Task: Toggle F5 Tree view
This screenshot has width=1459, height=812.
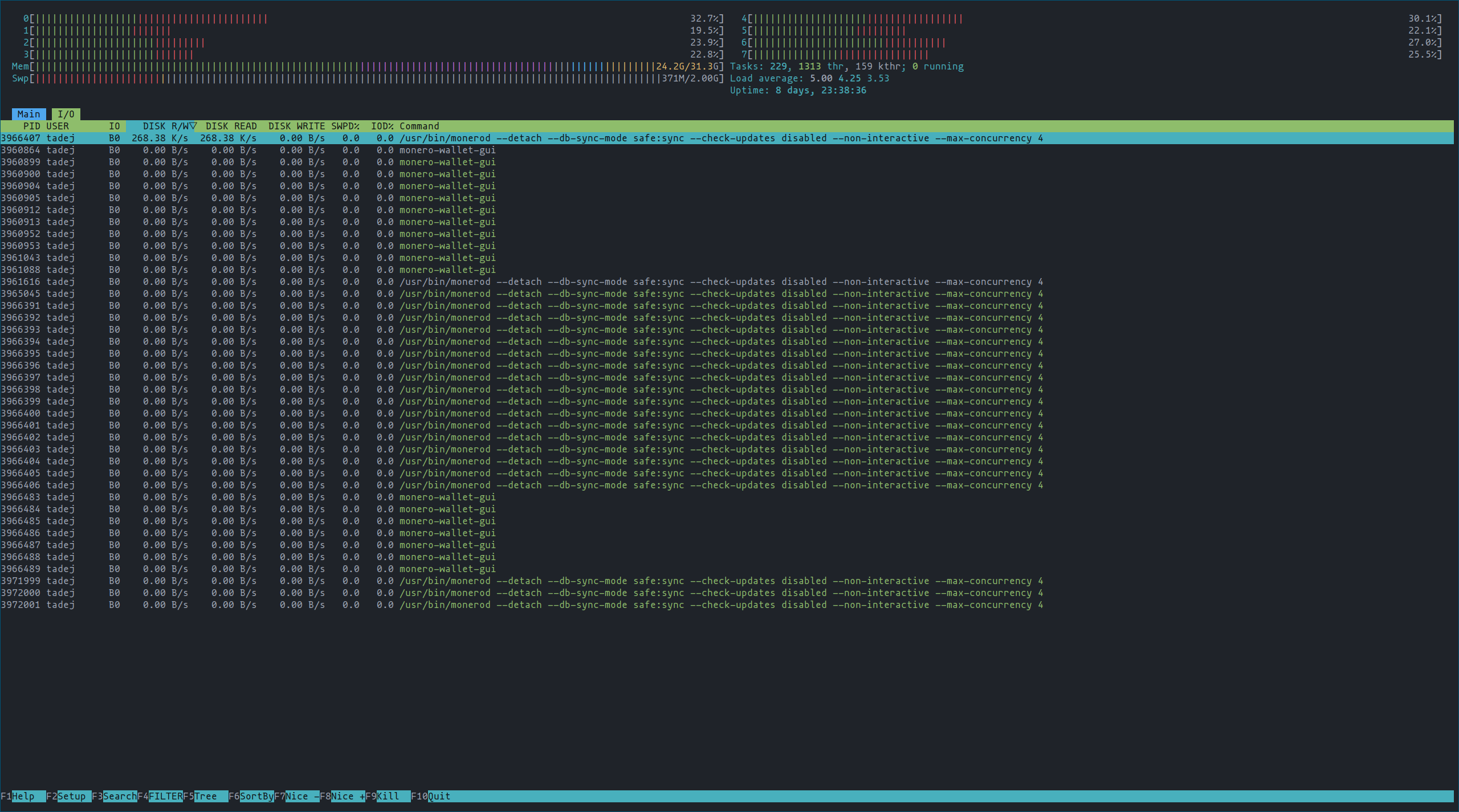Action: pos(205,796)
